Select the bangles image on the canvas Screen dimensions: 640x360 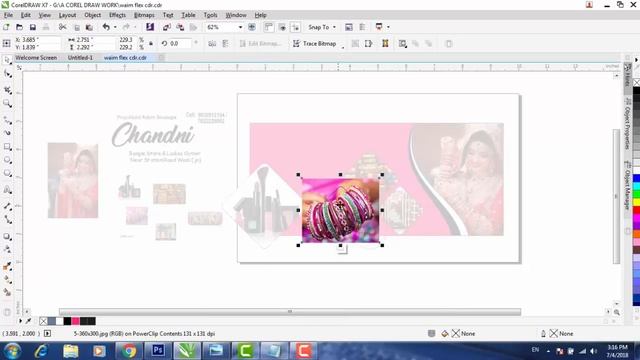click(x=340, y=210)
